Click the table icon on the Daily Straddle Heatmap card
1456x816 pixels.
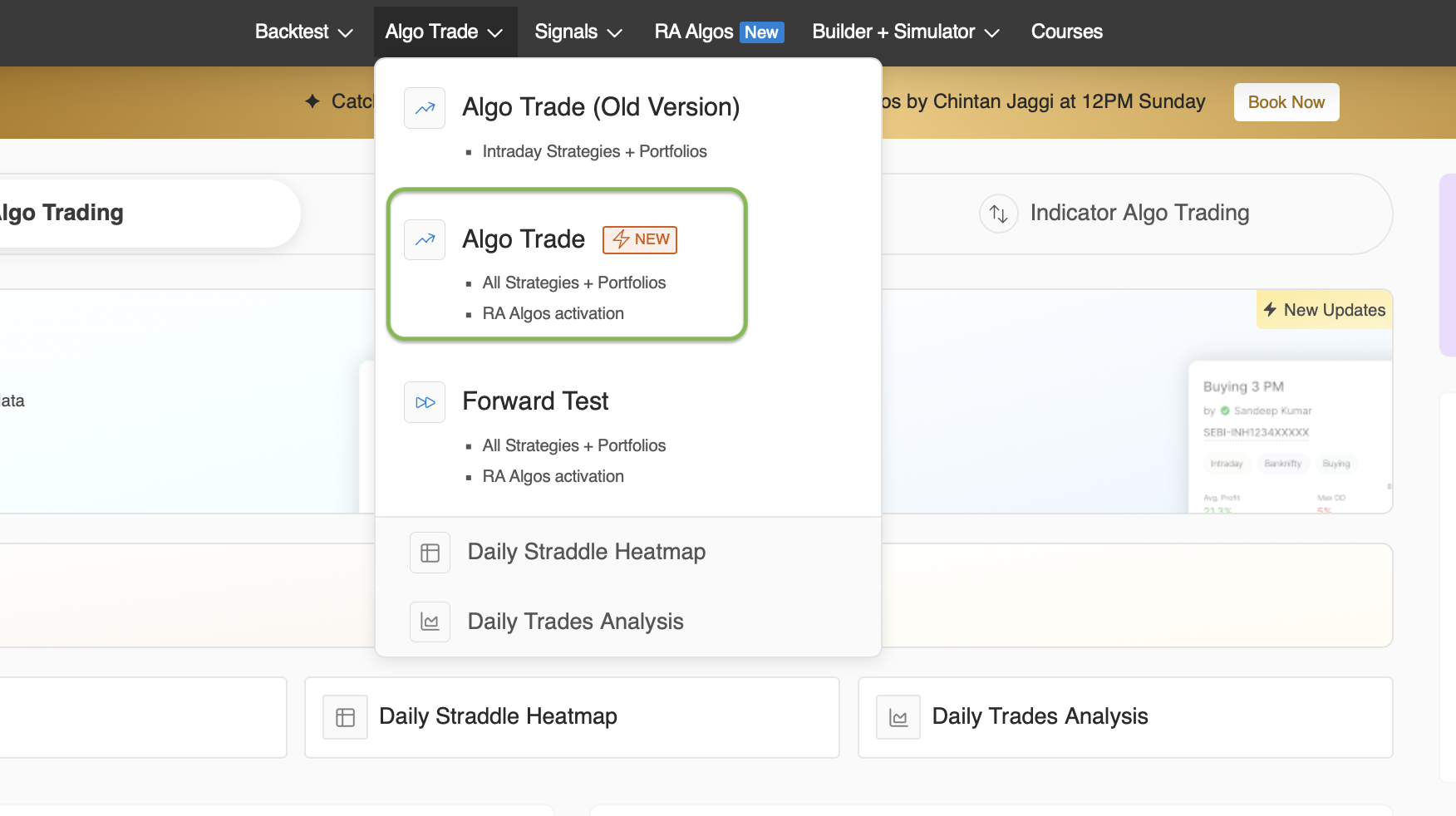(x=345, y=717)
